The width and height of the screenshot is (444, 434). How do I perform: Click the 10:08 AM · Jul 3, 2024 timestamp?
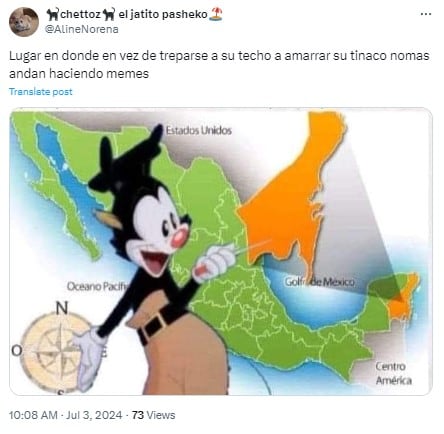(65, 415)
